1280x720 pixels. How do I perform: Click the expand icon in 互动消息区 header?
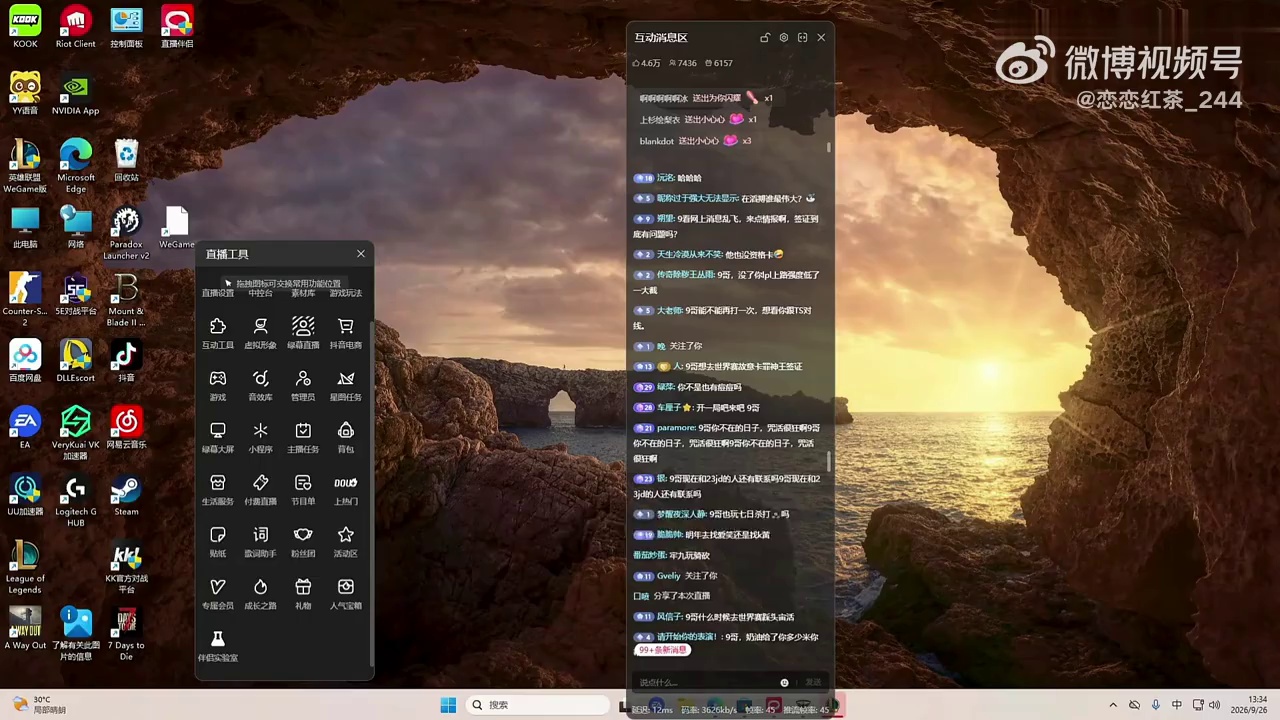pyautogui.click(x=802, y=38)
